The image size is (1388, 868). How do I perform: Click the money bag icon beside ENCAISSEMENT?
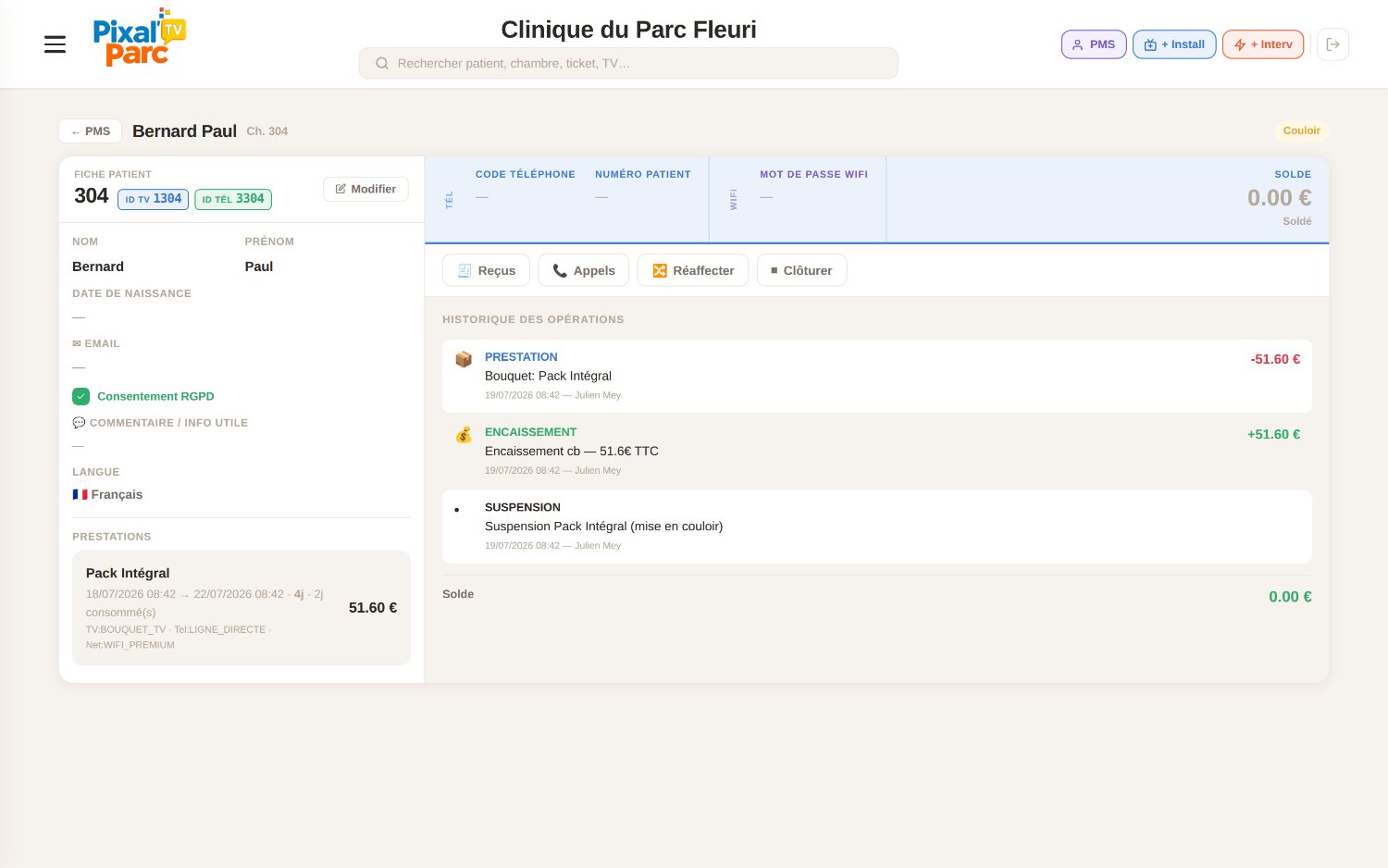464,434
